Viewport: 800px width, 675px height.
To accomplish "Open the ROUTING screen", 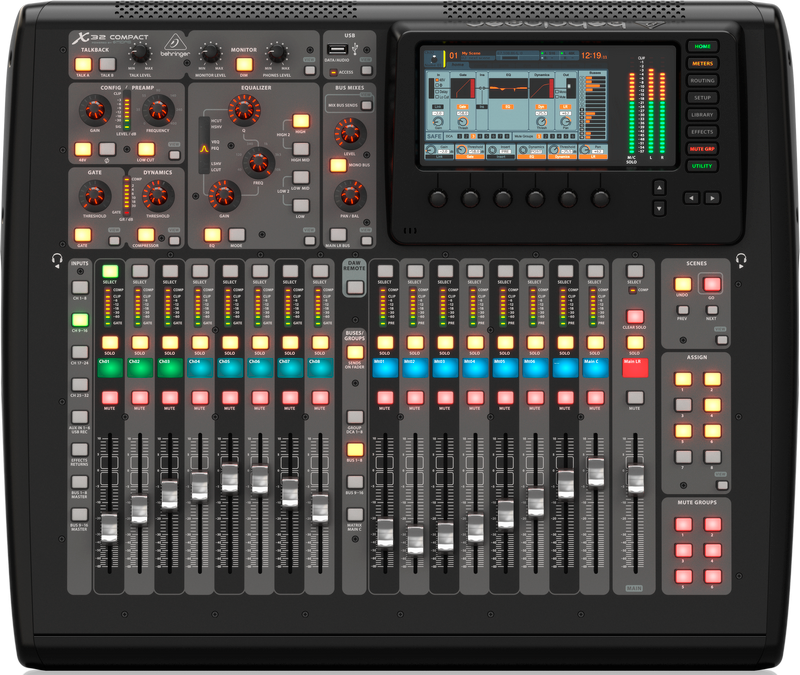I will [x=702, y=80].
